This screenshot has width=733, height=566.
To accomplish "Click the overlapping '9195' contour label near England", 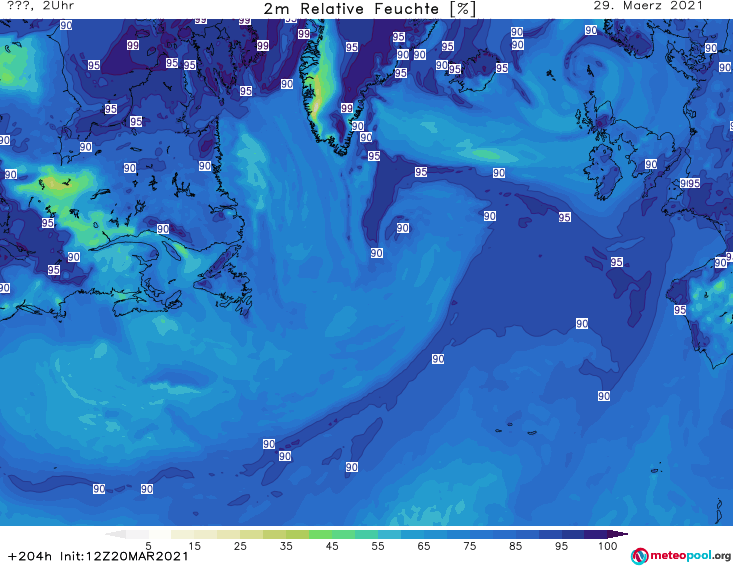I will [690, 183].
